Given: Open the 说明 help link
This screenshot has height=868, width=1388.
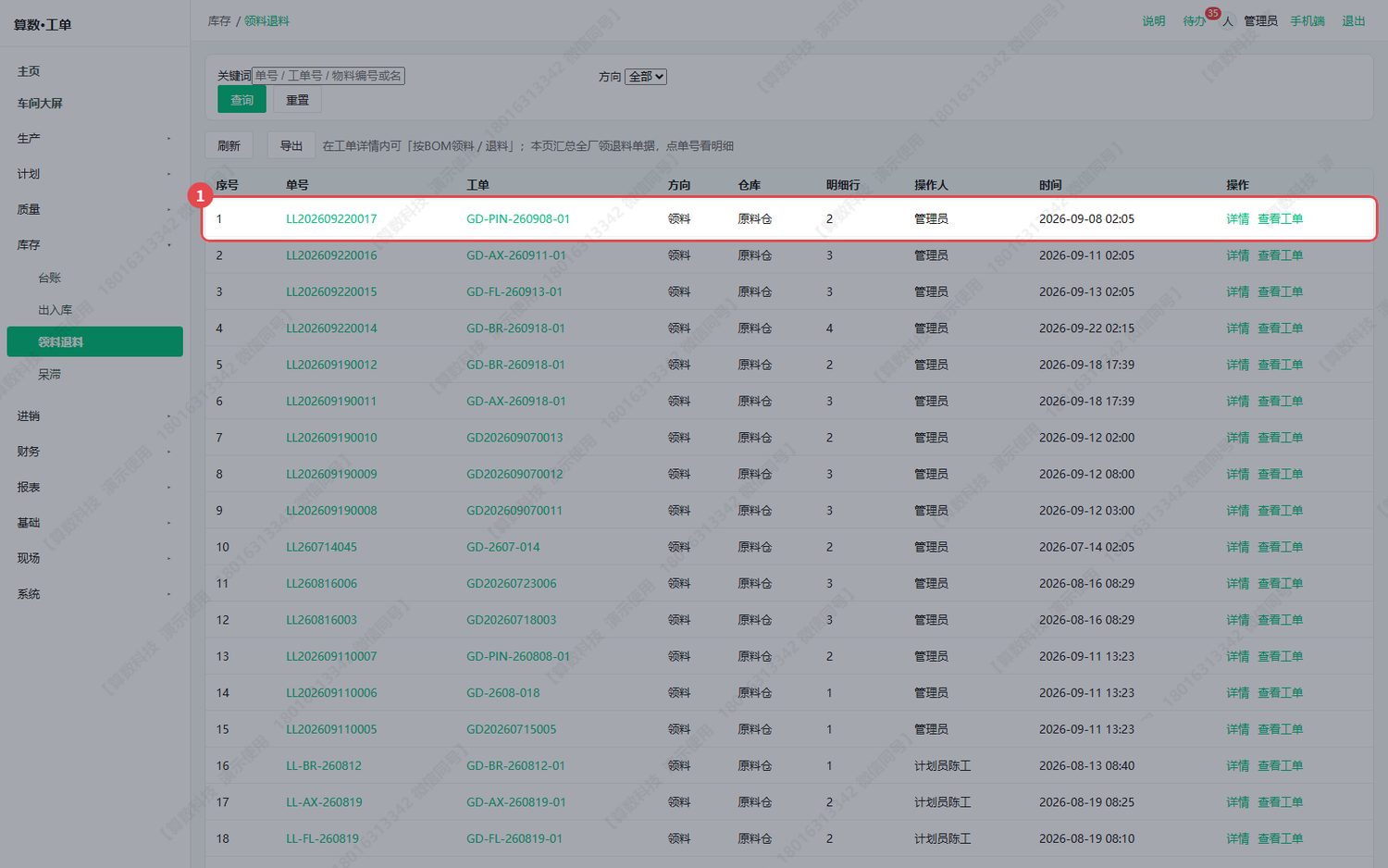Looking at the screenshot, I should click(x=1154, y=21).
